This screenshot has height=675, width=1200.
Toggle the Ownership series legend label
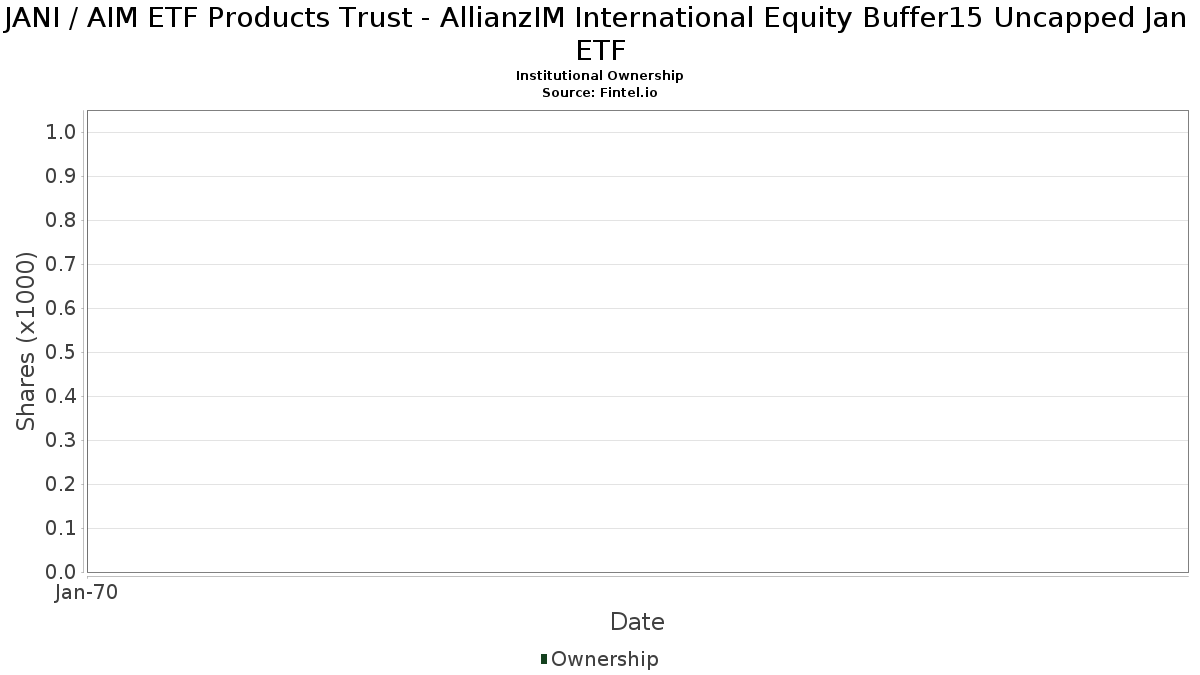coord(605,659)
